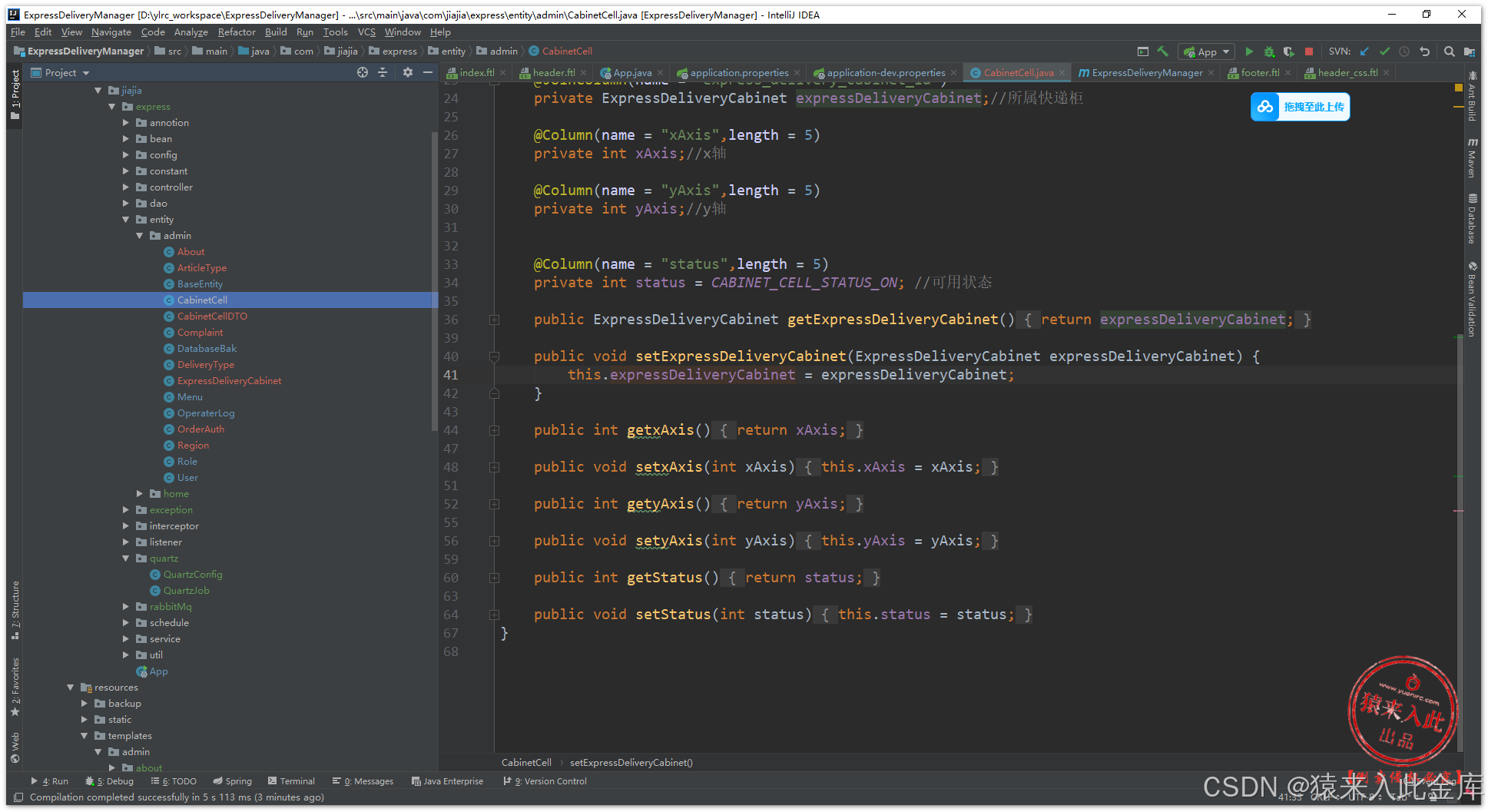This screenshot has height=812, width=1488.
Task: Open 0: Messages tool window
Action: point(363,781)
